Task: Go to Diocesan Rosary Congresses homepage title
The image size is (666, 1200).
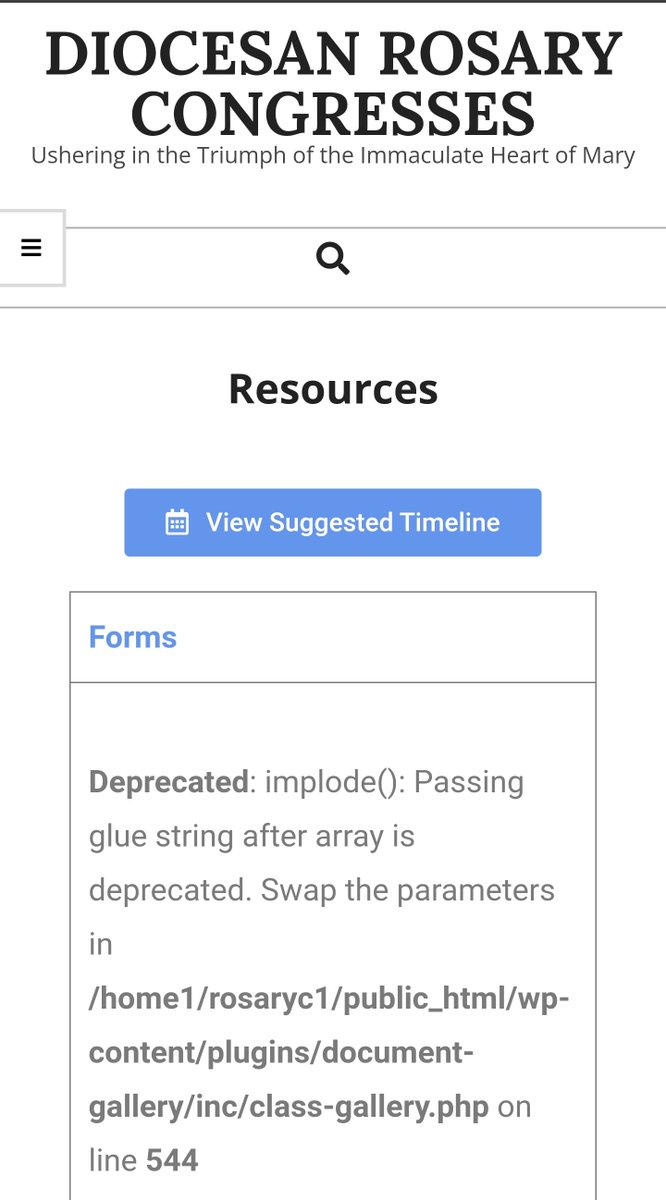Action: click(333, 83)
